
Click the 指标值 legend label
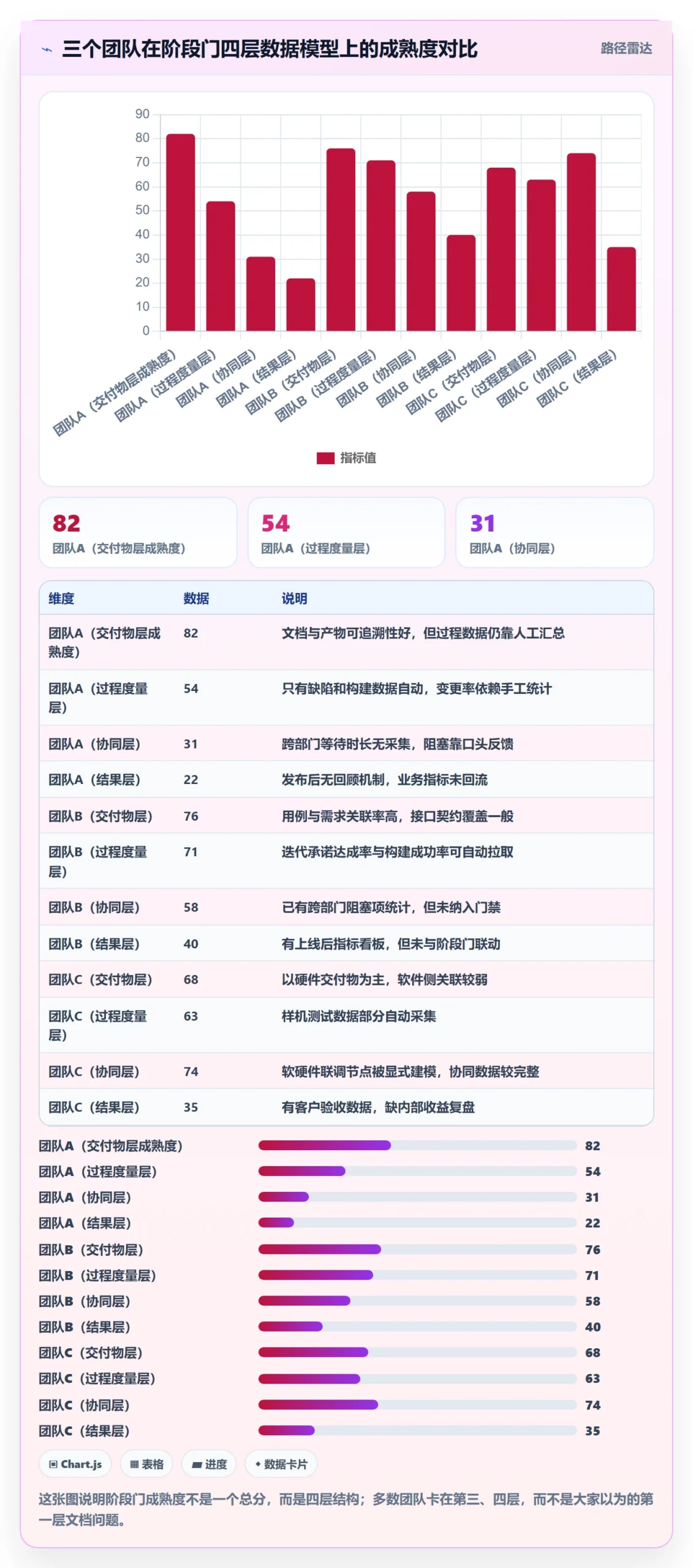click(x=358, y=458)
